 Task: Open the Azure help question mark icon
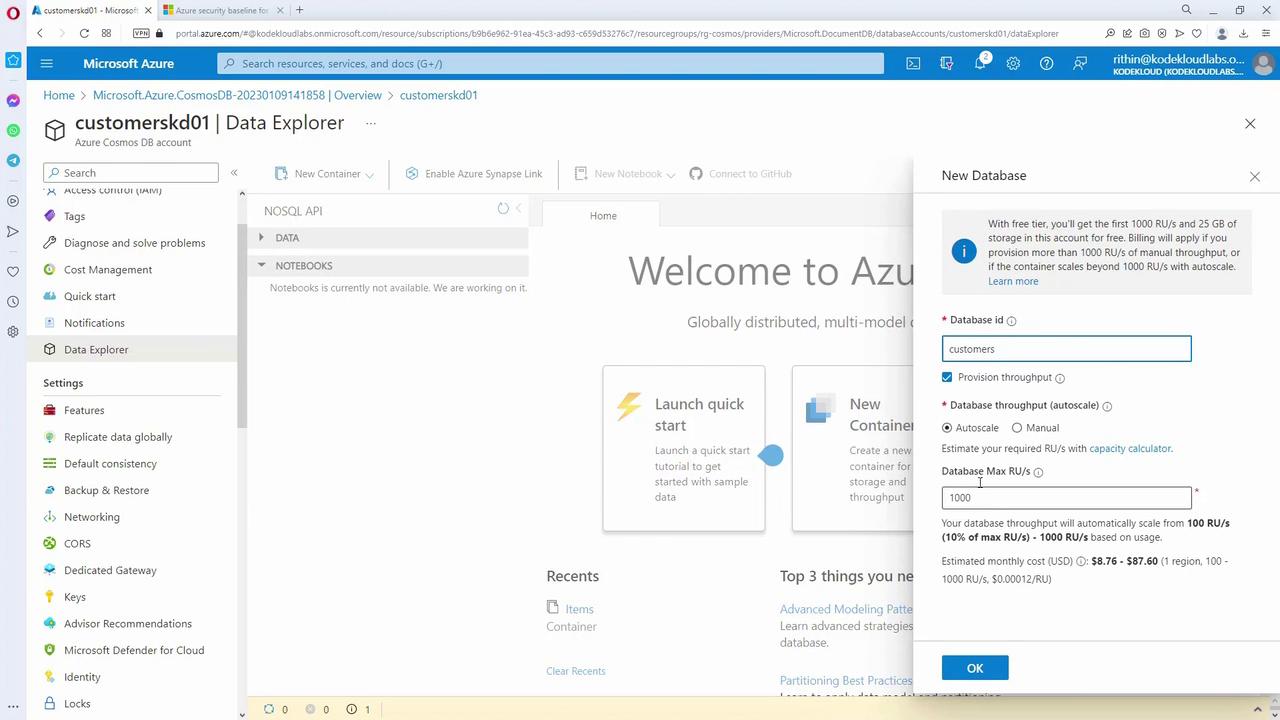1046,63
